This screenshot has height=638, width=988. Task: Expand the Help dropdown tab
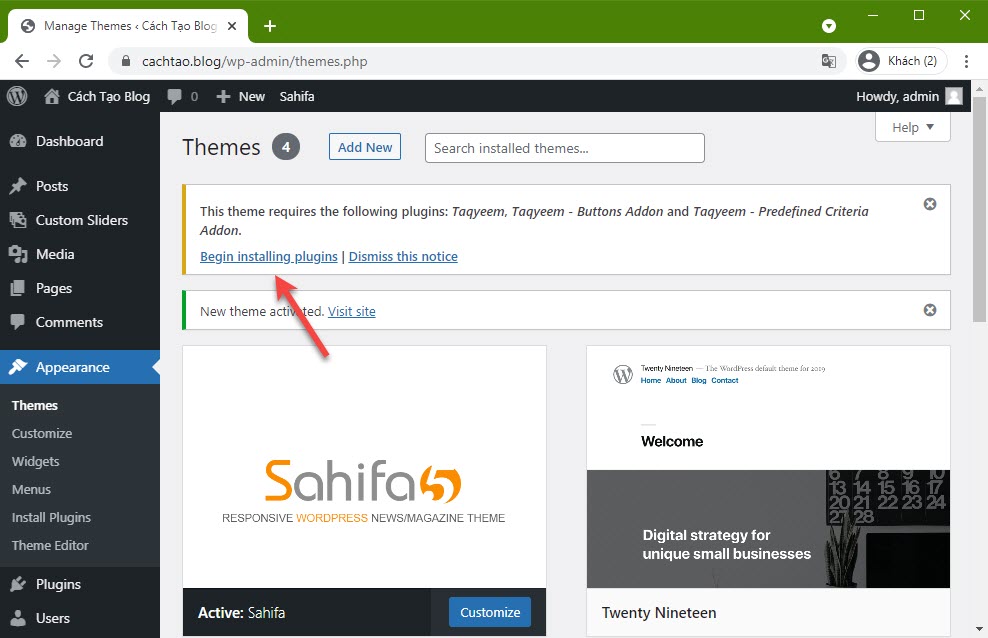click(x=912, y=127)
